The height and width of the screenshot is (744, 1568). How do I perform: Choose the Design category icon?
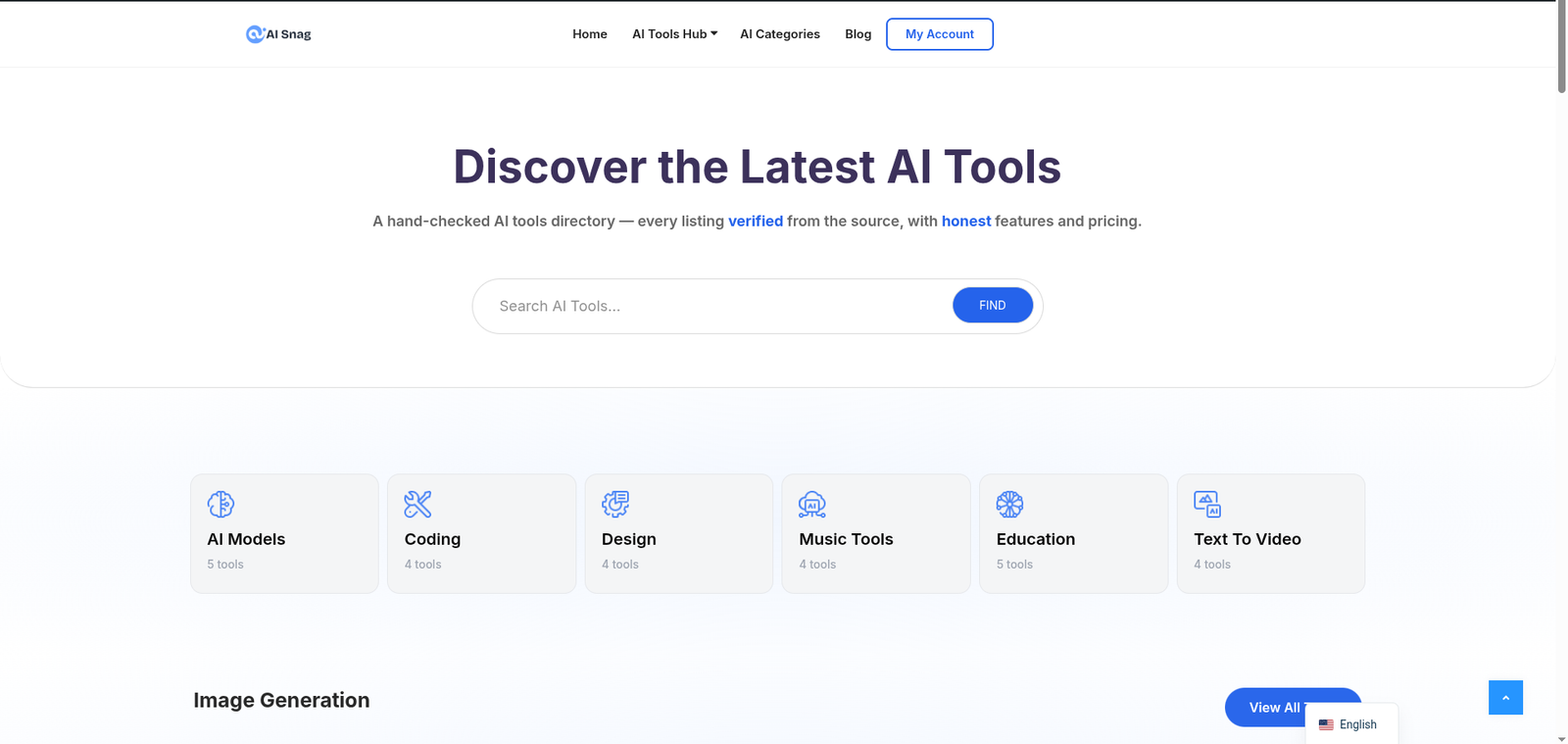(615, 504)
